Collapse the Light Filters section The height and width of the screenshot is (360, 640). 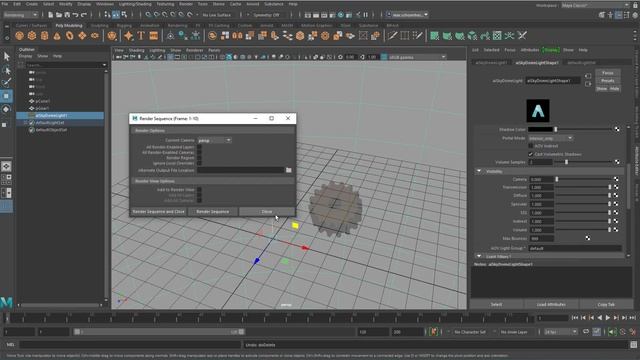coord(479,256)
